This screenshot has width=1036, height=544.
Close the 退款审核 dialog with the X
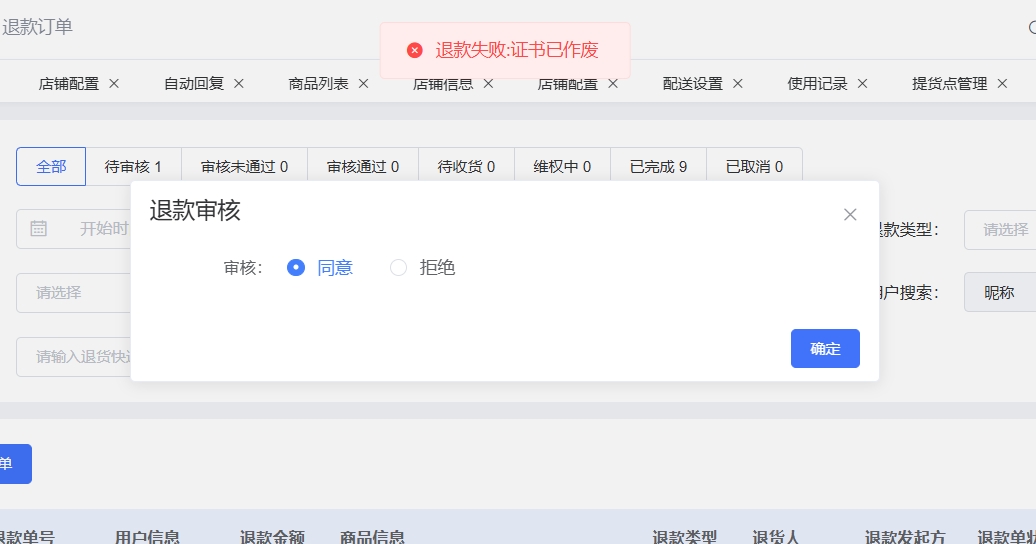(x=850, y=214)
